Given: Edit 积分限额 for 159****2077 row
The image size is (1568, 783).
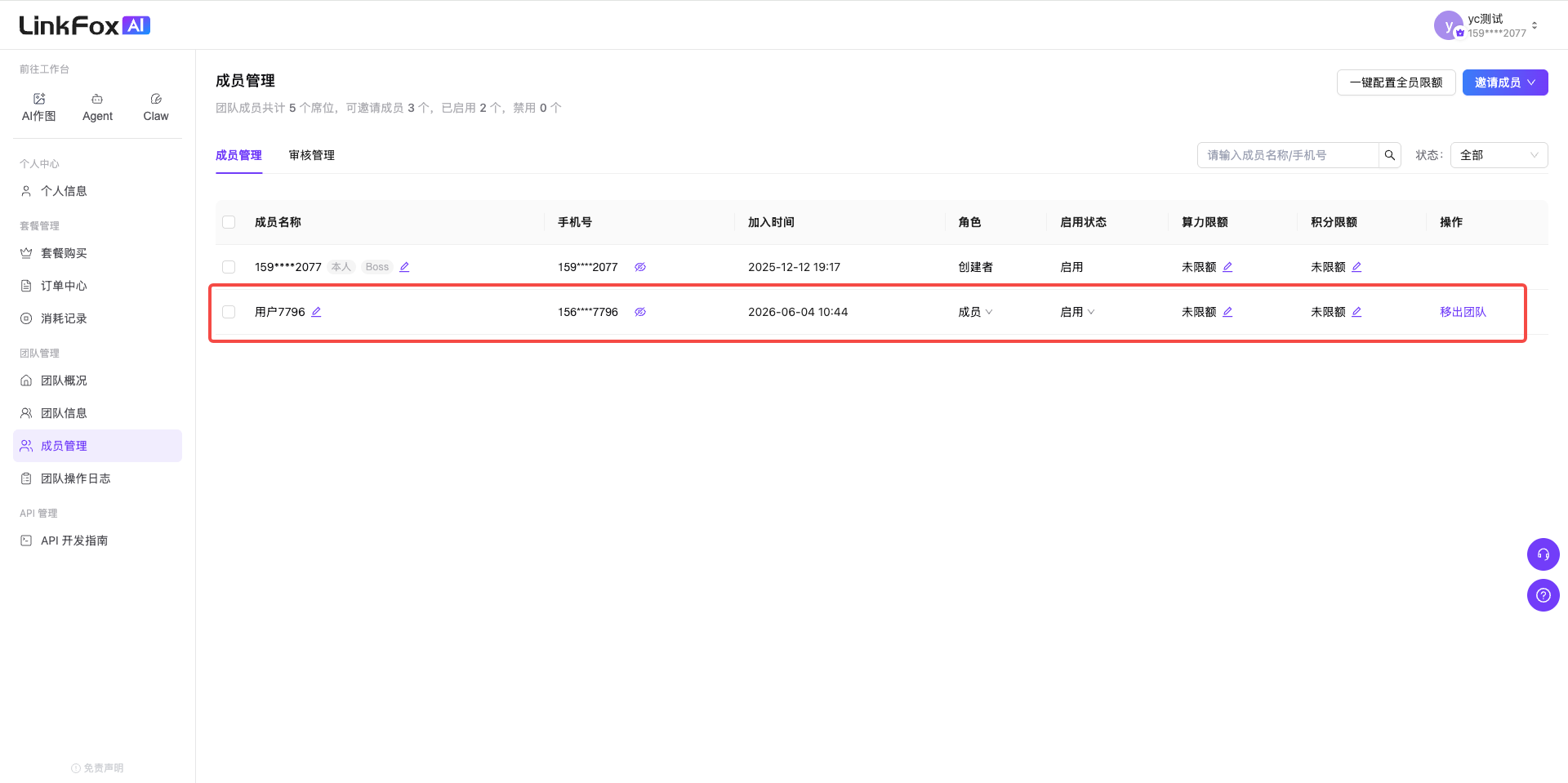Looking at the screenshot, I should [1356, 267].
